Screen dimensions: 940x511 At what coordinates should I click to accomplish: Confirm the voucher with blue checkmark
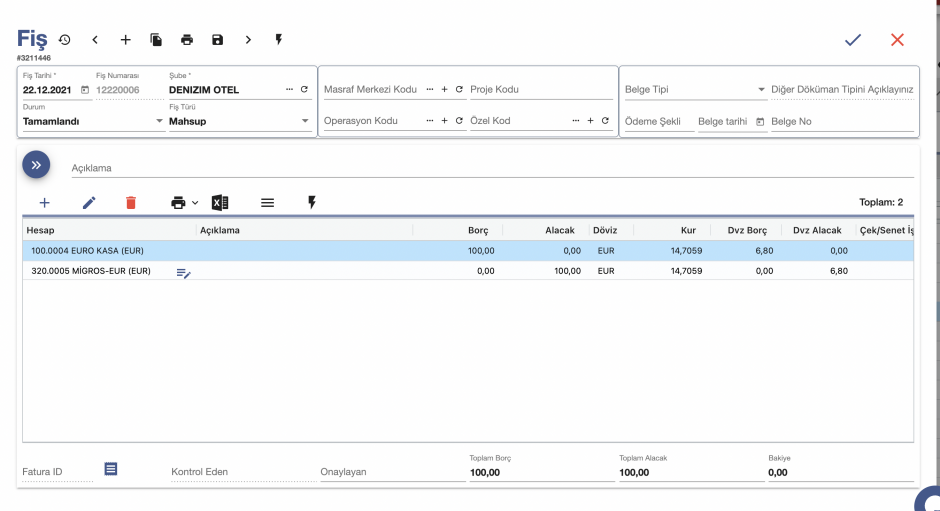[x=852, y=40]
